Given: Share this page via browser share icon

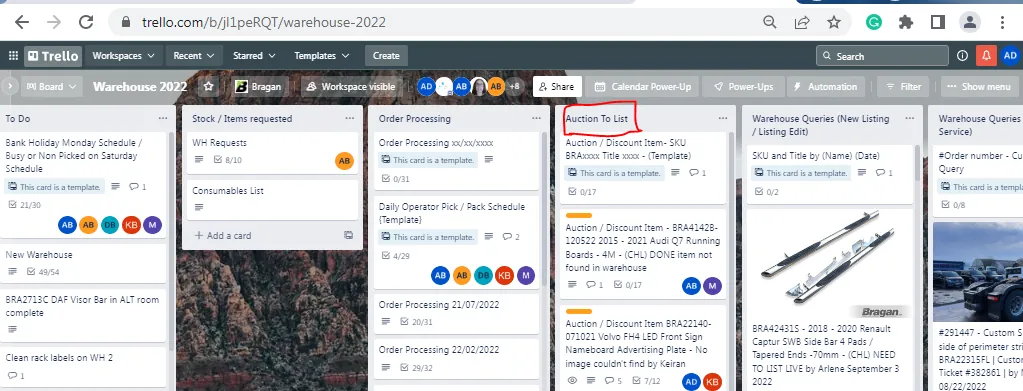Looking at the screenshot, I should pos(802,22).
